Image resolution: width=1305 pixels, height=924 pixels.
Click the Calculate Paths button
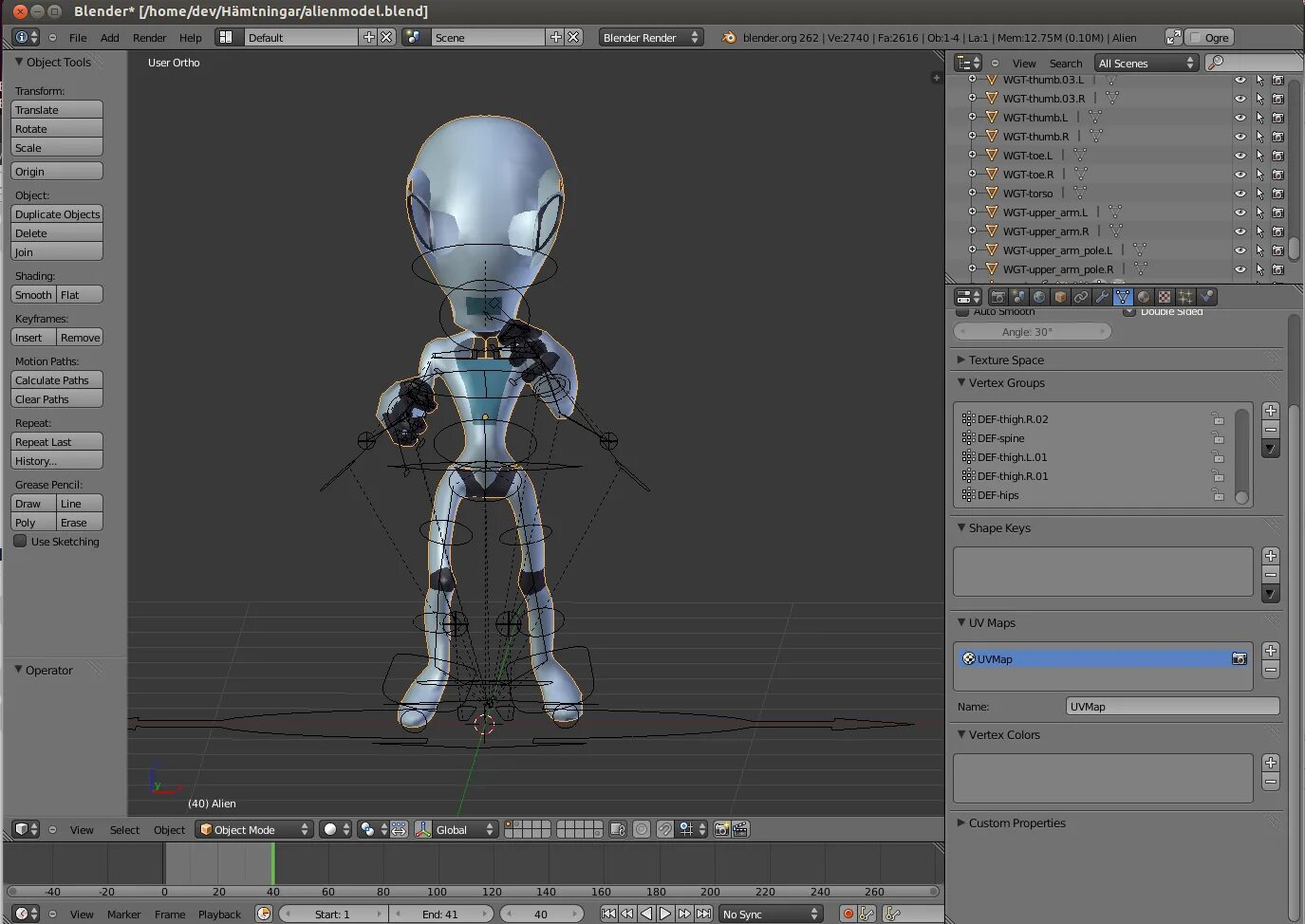pyautogui.click(x=57, y=380)
